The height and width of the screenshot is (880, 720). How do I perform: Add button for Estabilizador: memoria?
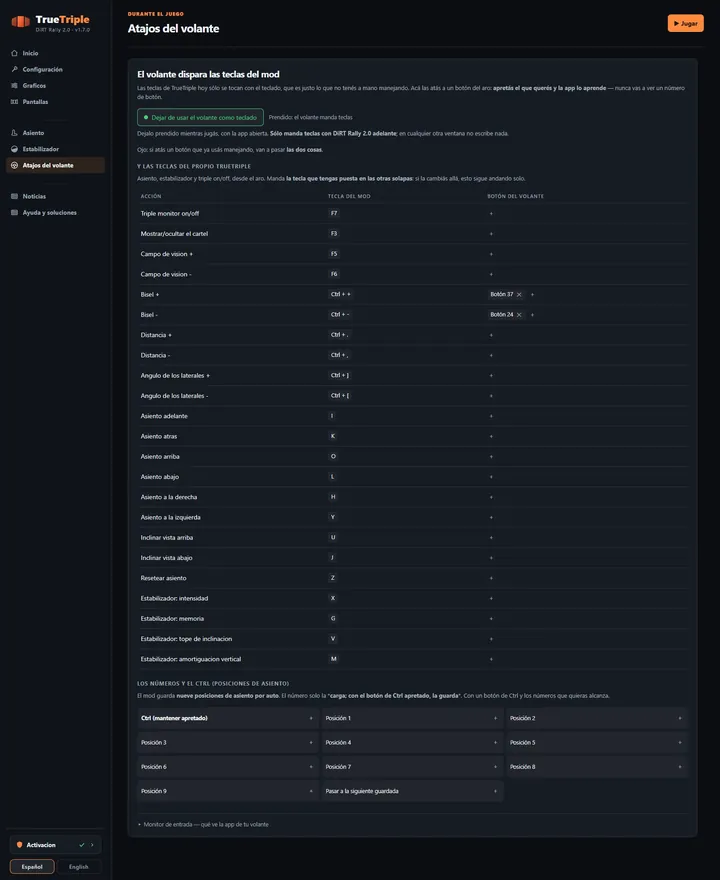(491, 618)
